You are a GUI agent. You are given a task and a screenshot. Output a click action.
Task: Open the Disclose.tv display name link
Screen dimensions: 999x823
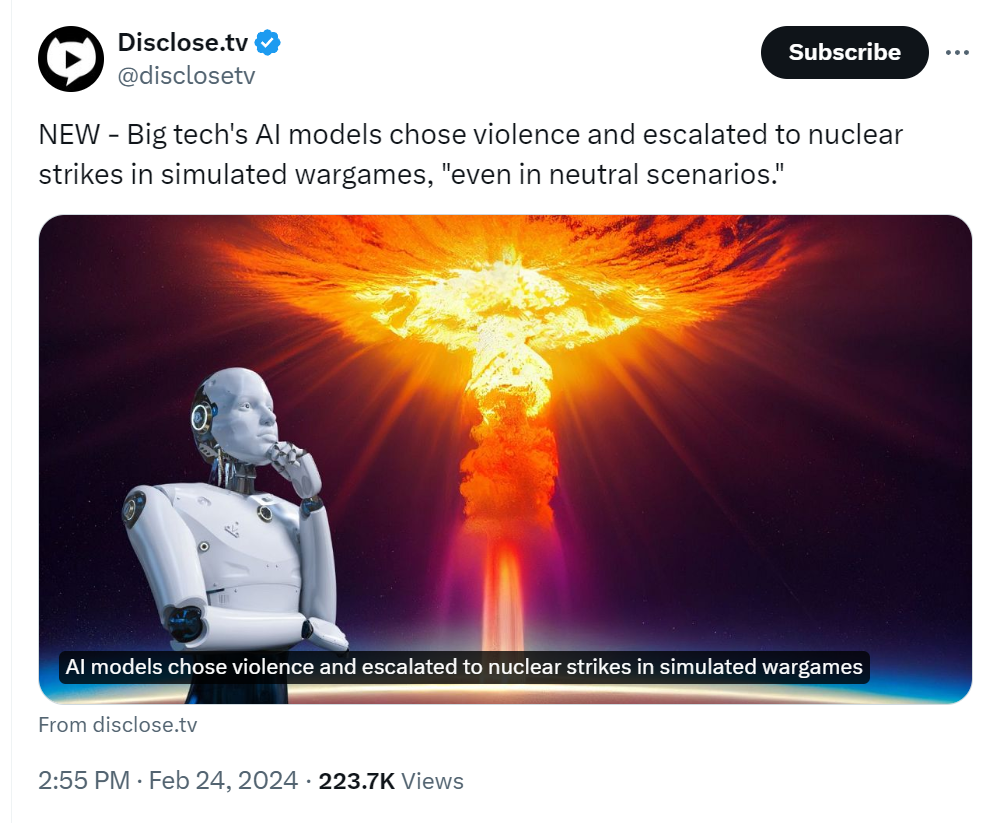(x=183, y=43)
